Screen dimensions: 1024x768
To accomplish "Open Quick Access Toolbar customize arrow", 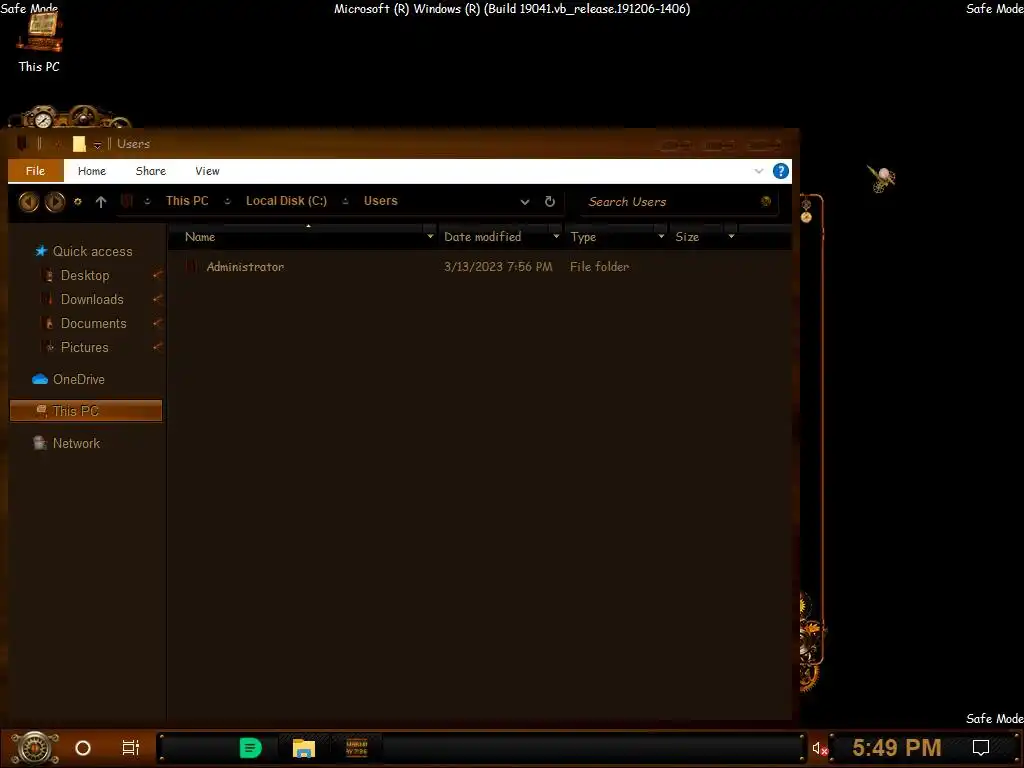I will 97,144.
